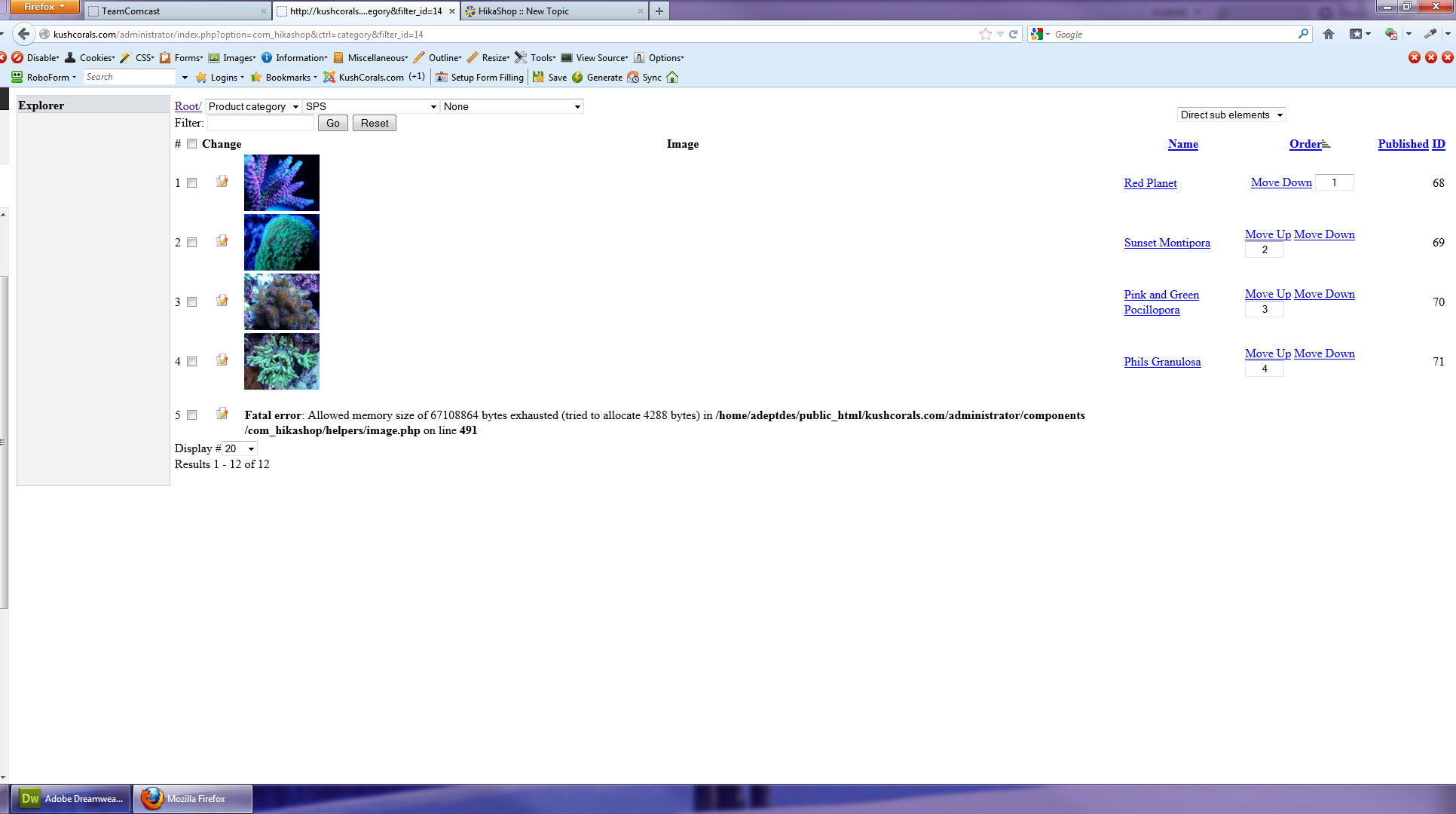Click the browser back arrow button

pyautogui.click(x=24, y=34)
